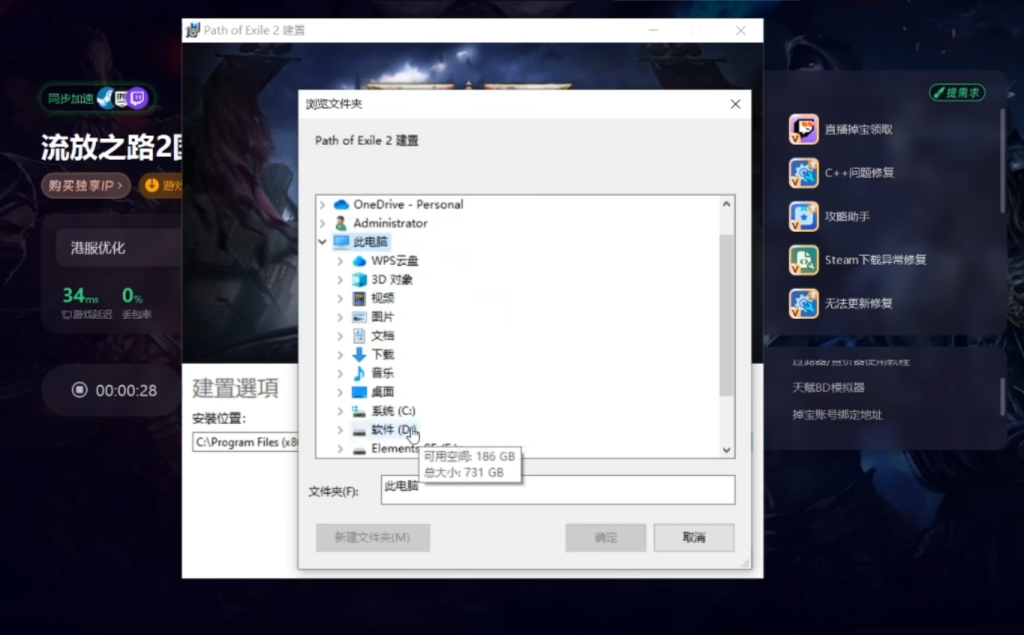Open the 无法更新修复 fix icon

803,303
